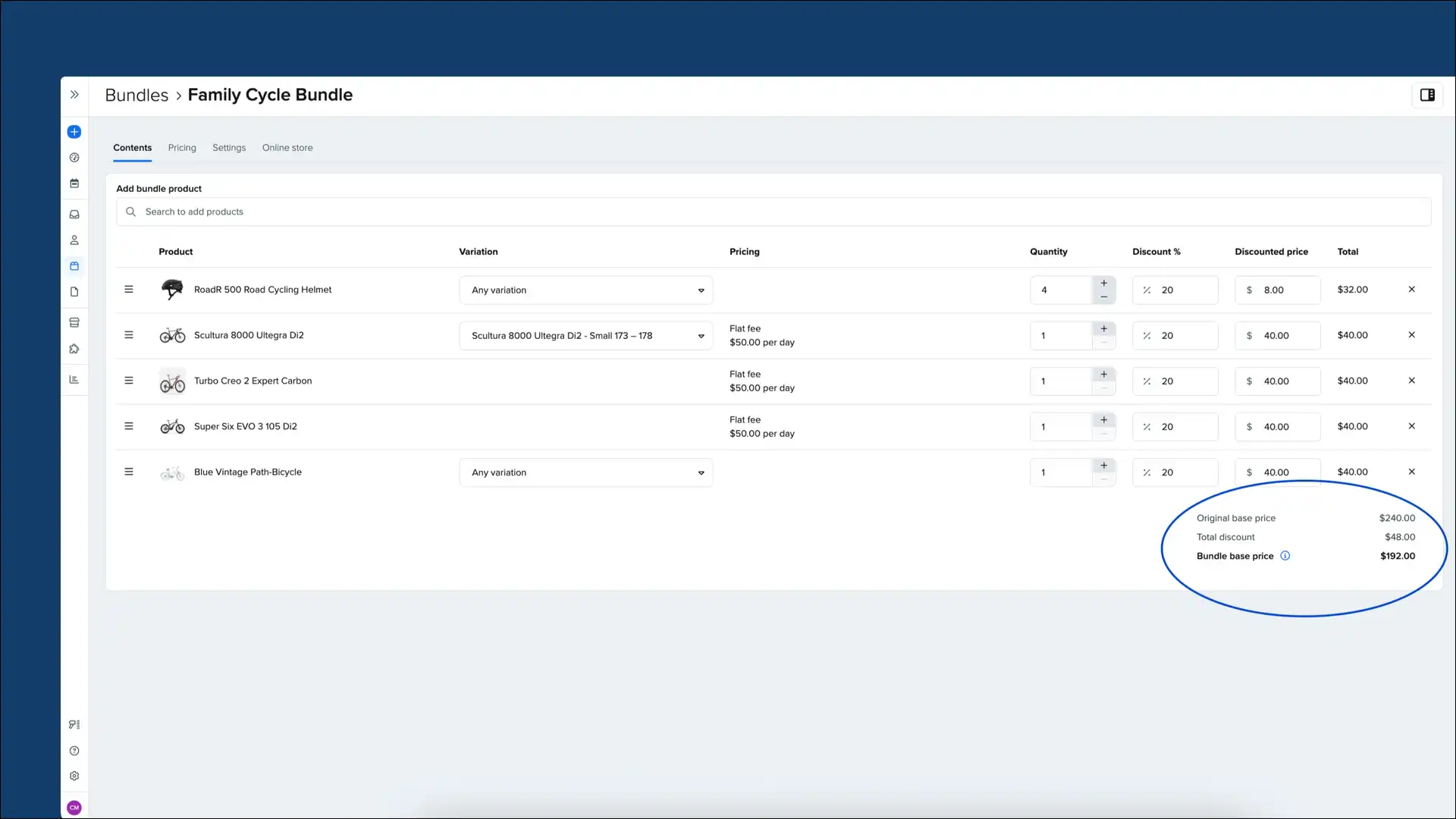1456x819 pixels.
Task: Toggle the right side panel icon
Action: [1428, 95]
